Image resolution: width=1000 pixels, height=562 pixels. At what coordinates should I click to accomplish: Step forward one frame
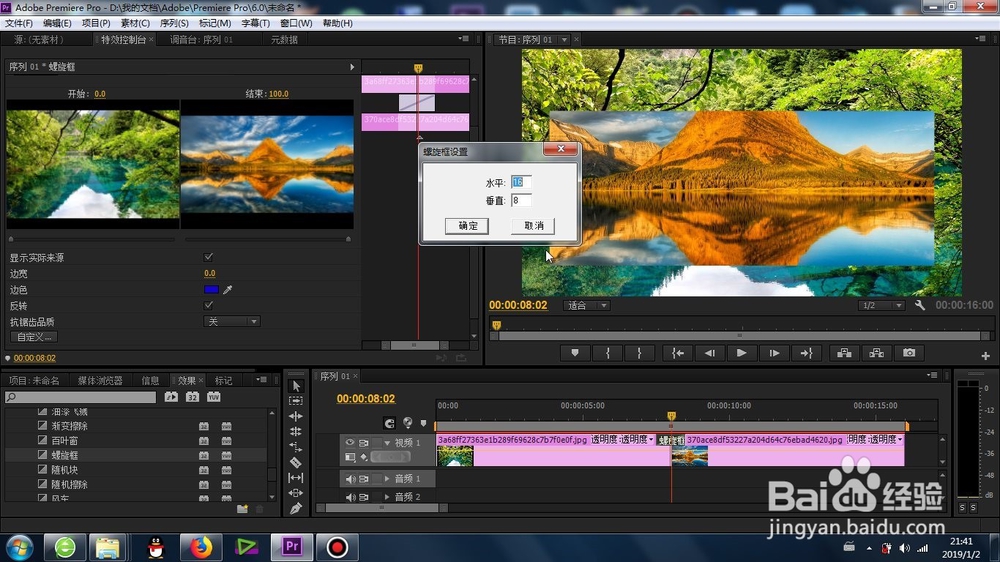click(774, 353)
